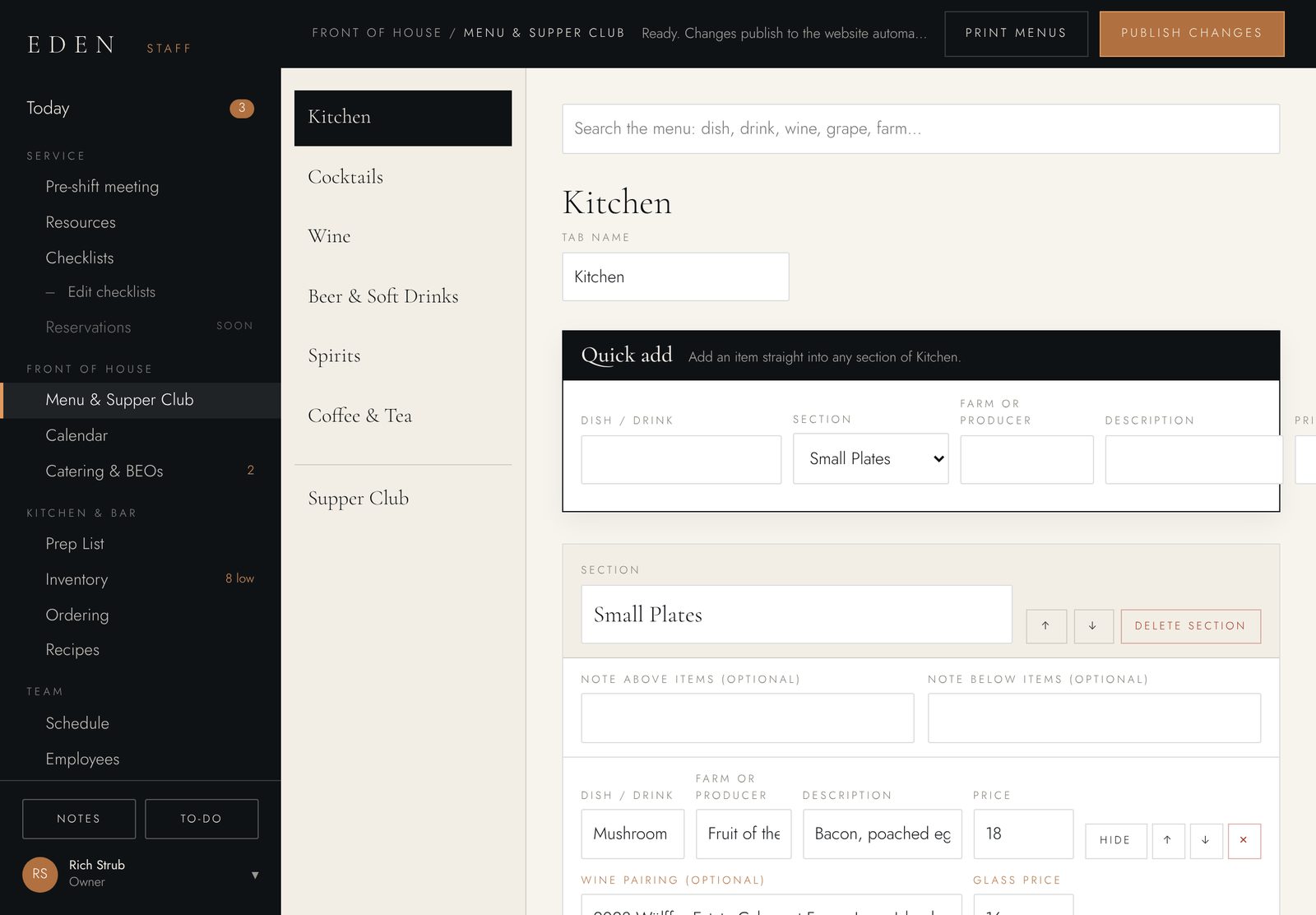Open Supper Club tab
This screenshot has height=915, width=1316.
click(x=403, y=499)
